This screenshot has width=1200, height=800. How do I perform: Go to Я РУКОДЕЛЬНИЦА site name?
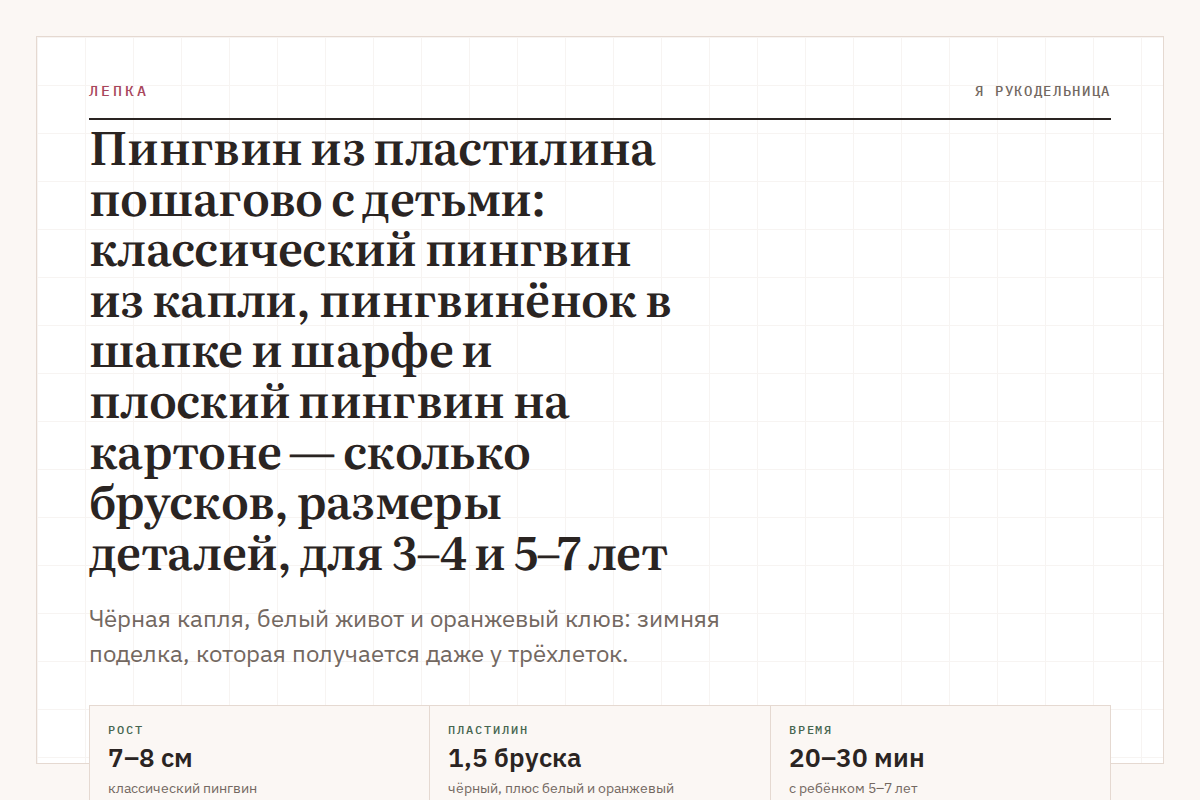(1042, 91)
